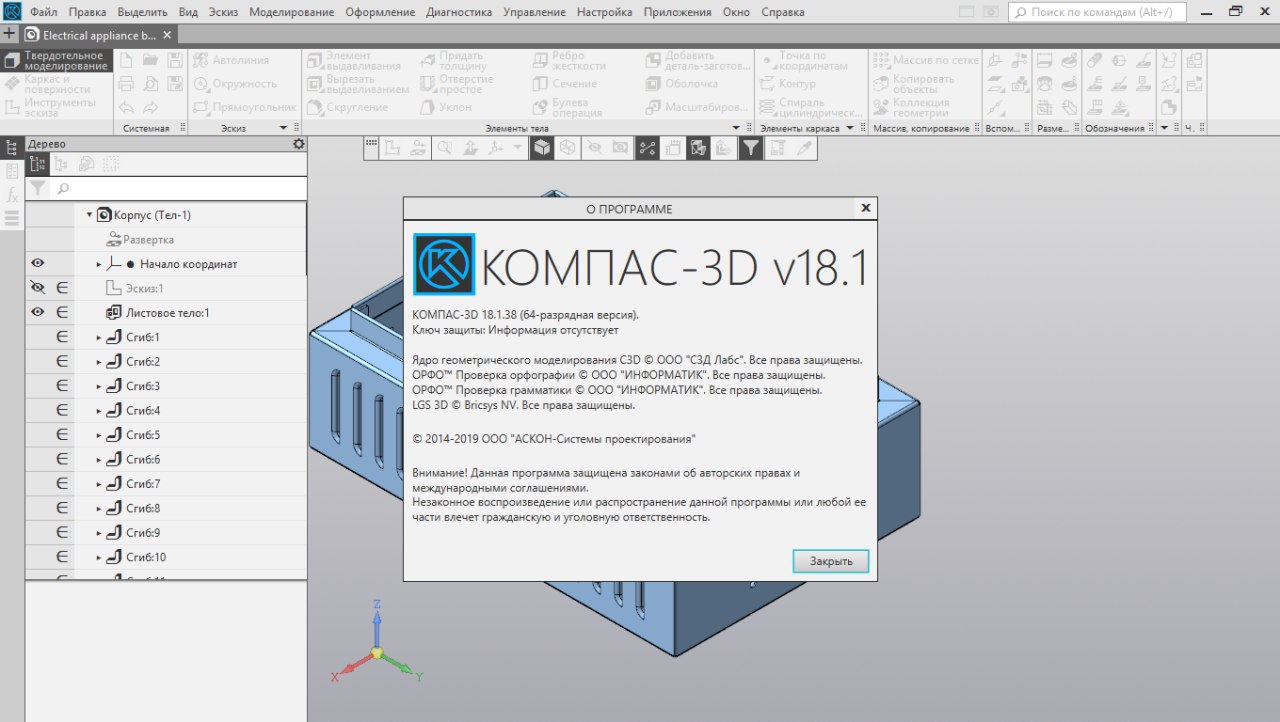Select Твердотельное моделирование toolset
Image resolution: width=1280 pixels, height=722 pixels.
pyautogui.click(x=56, y=60)
